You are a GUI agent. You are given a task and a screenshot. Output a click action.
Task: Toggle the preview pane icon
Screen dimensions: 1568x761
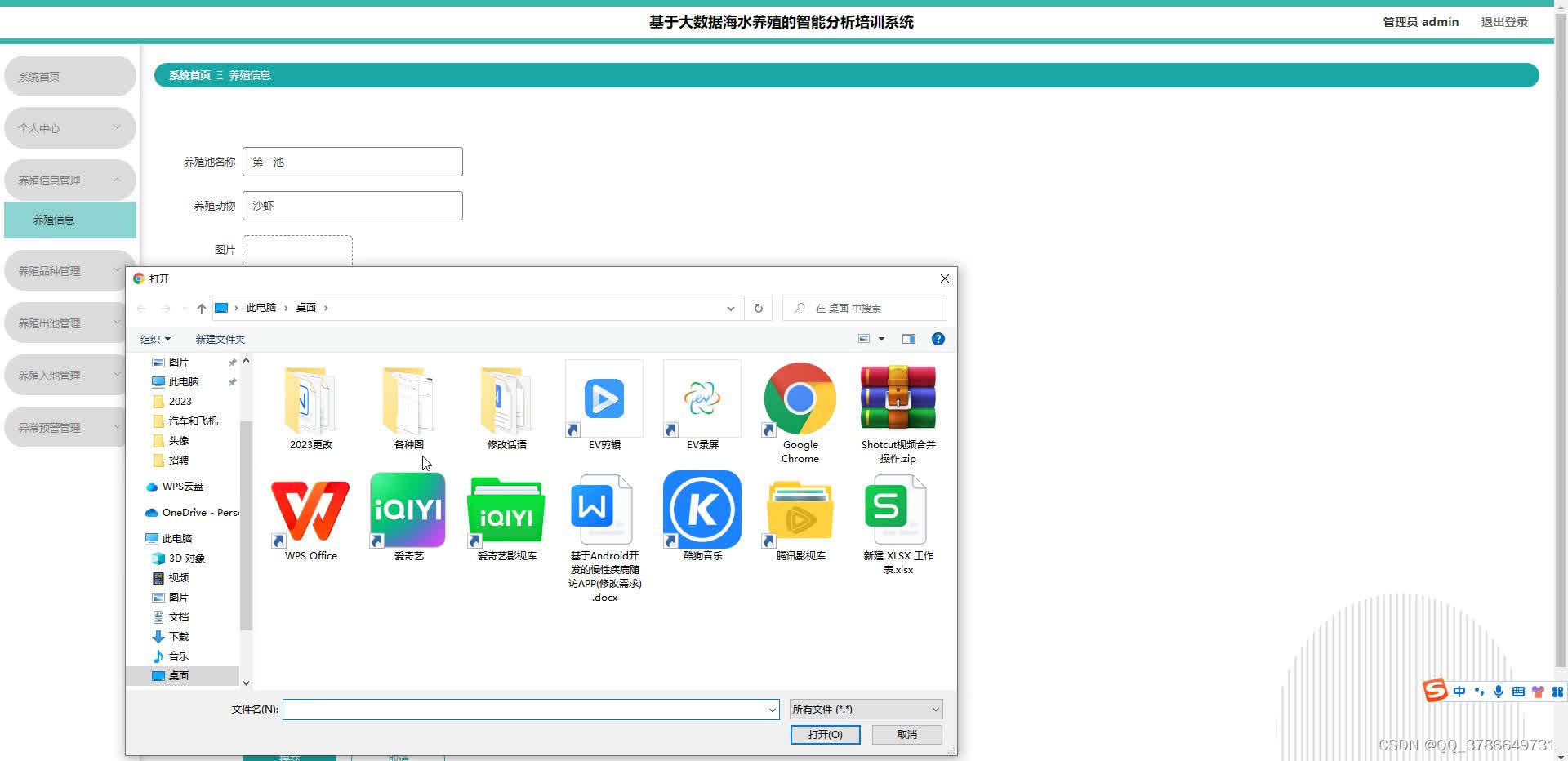tap(909, 339)
